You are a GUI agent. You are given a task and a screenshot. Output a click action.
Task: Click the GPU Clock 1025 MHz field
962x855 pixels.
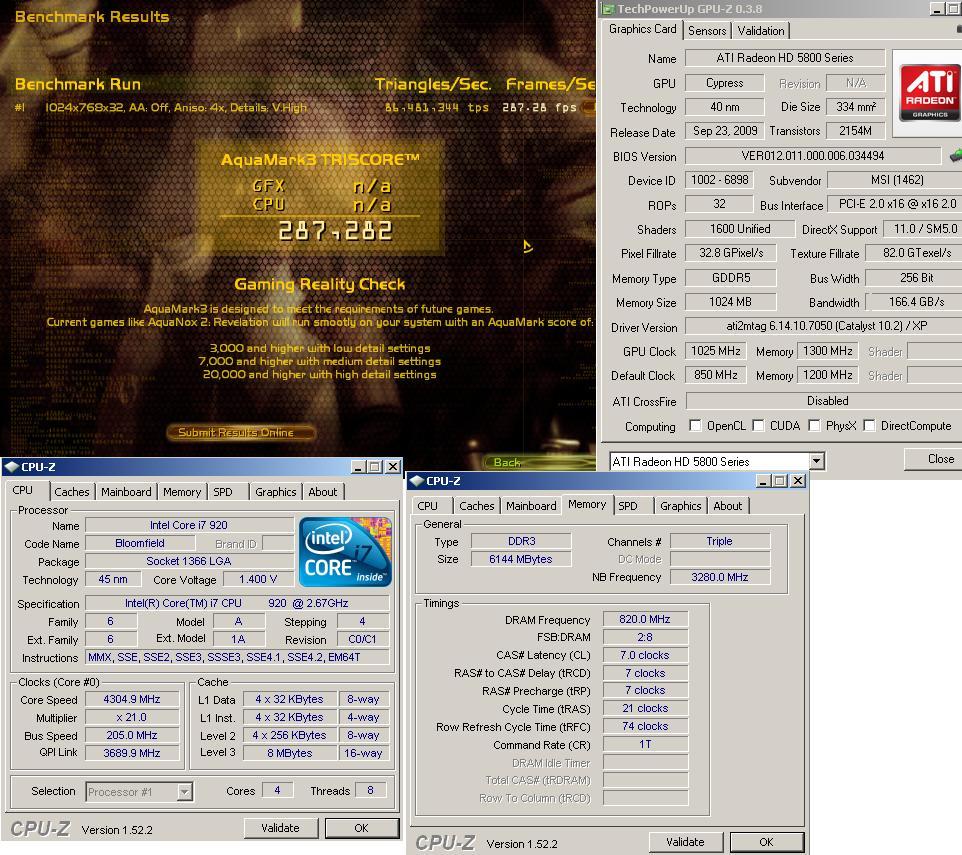tap(715, 351)
